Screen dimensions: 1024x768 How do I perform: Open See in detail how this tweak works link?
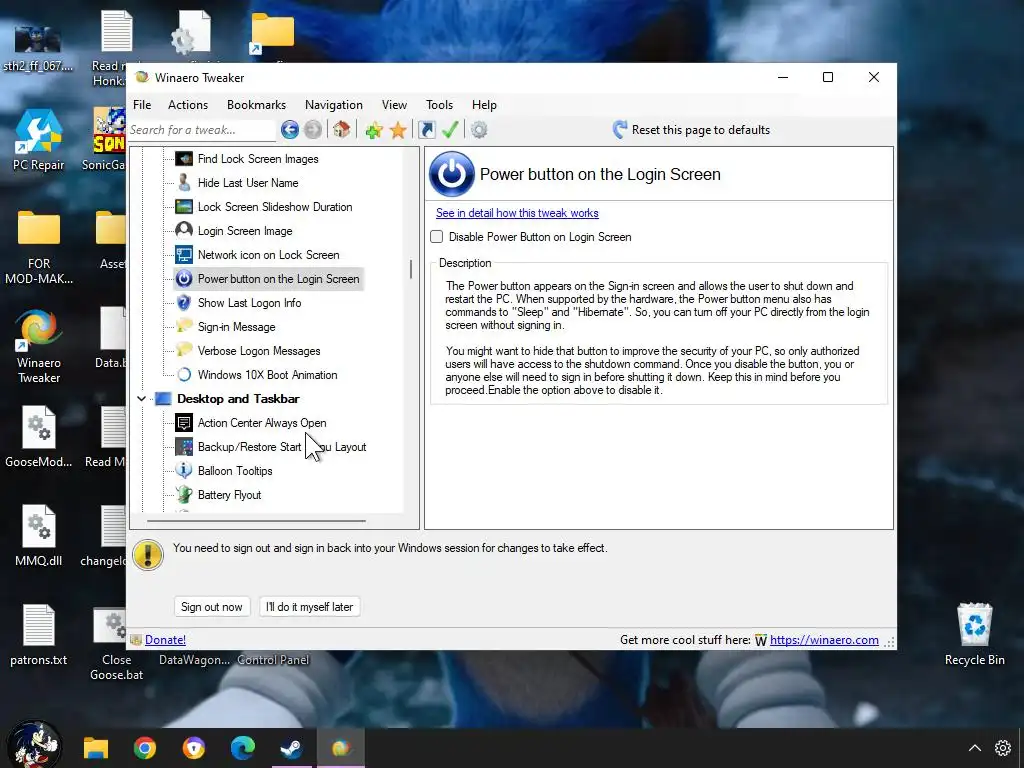tap(517, 213)
